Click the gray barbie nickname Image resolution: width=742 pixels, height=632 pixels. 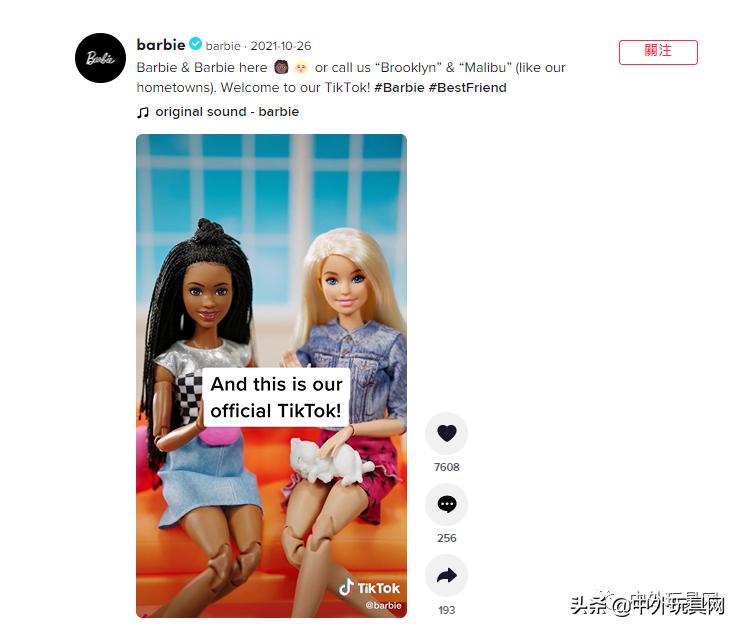(x=223, y=46)
